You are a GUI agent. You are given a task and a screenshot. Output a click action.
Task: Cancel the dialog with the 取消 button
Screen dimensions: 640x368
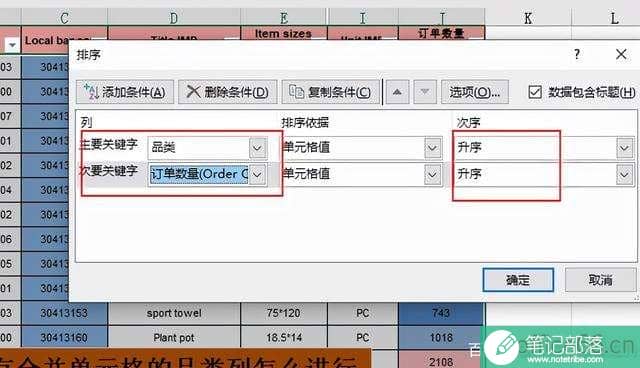600,280
